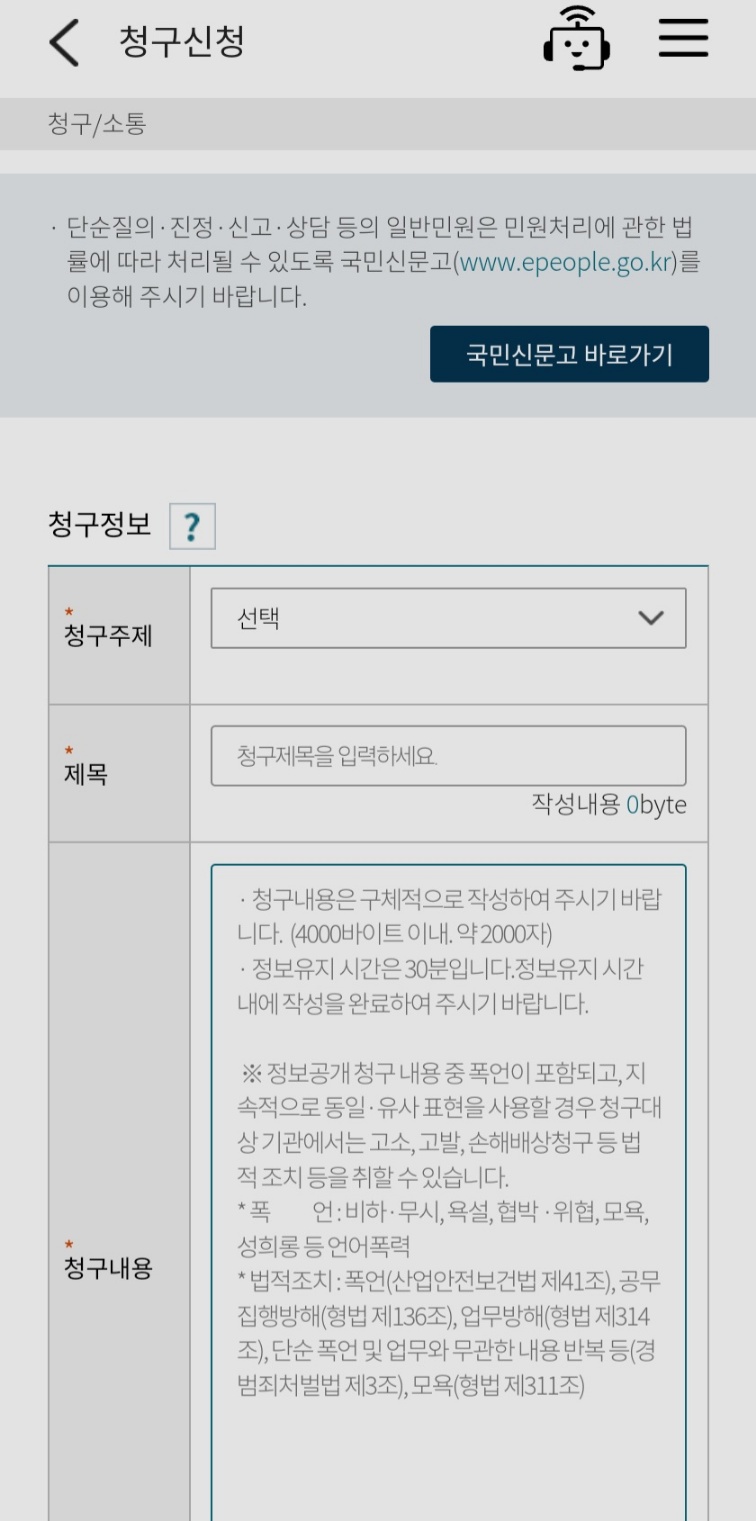Open the hamburger menu
756x1521 pixels.
point(683,41)
